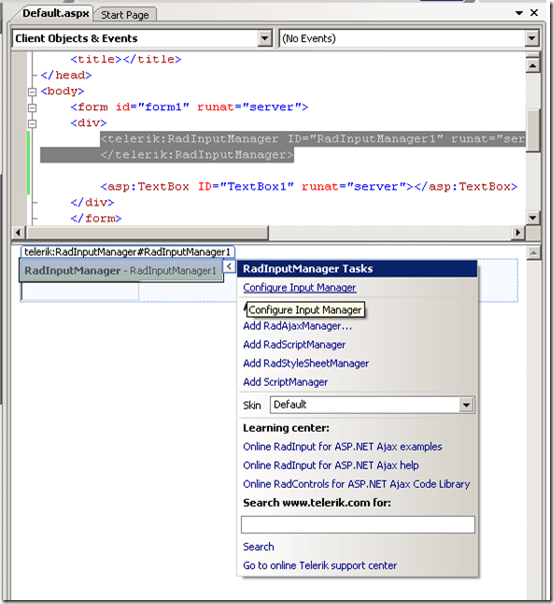Collapse the div tag outline node
The image size is (554, 604).
[x=32, y=124]
